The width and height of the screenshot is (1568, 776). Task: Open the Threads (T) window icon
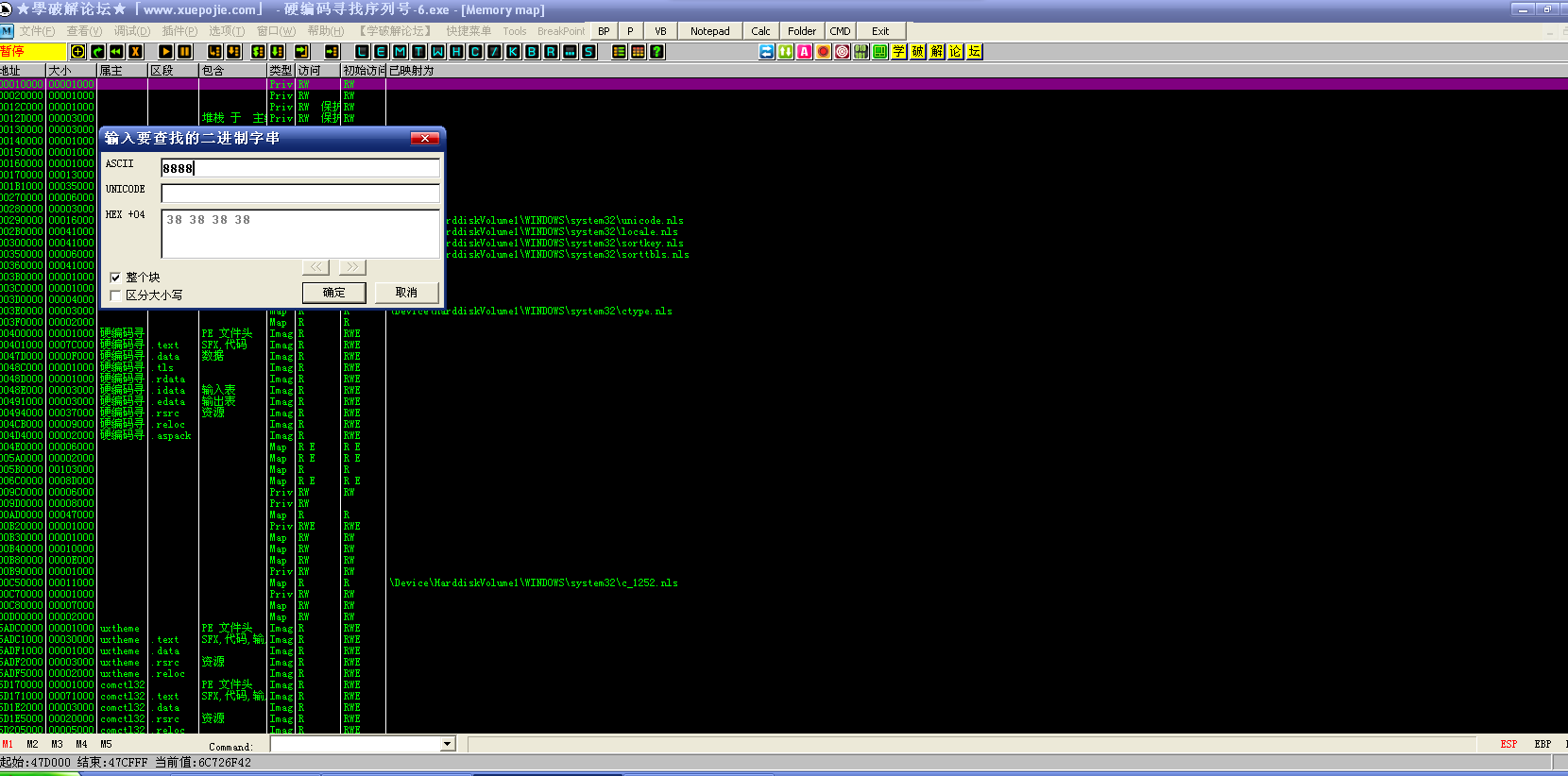418,52
